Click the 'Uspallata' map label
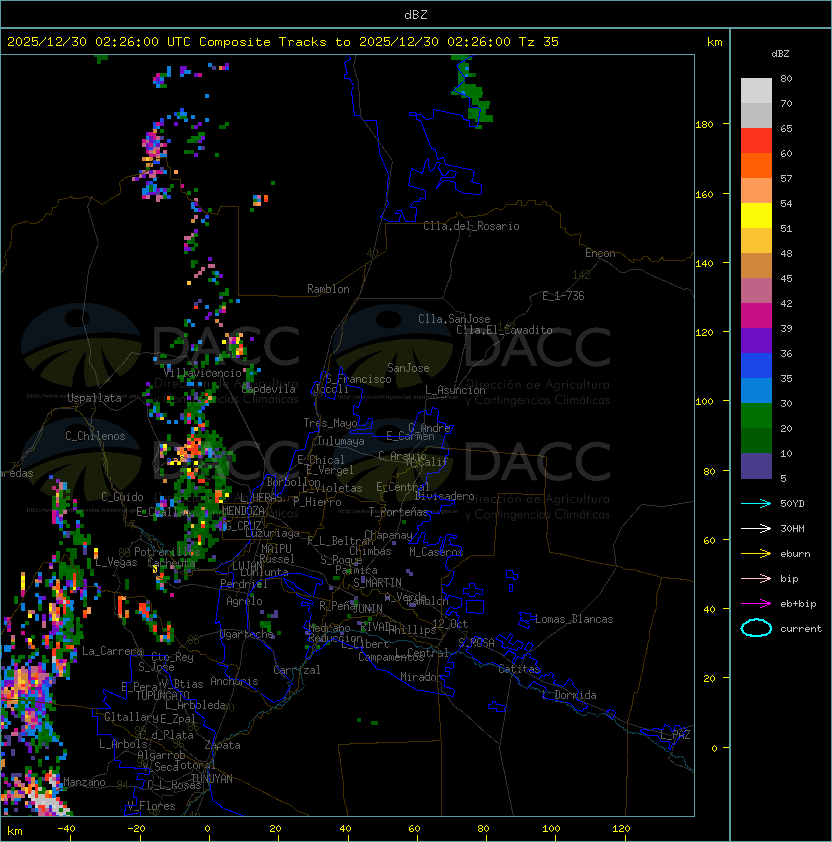Screen dimensions: 832x842 pos(94,398)
